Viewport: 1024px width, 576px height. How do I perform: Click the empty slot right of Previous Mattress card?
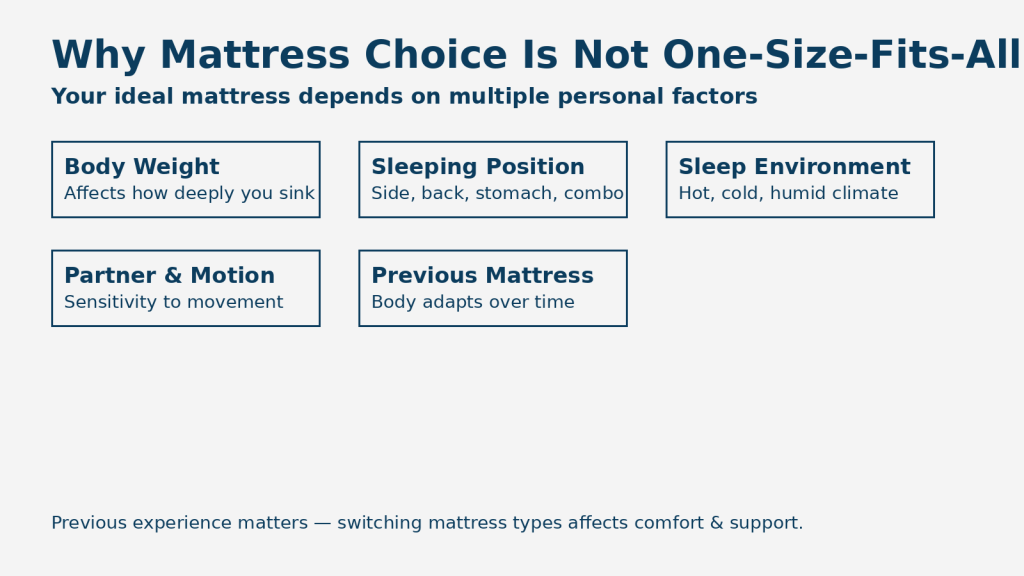pos(800,288)
